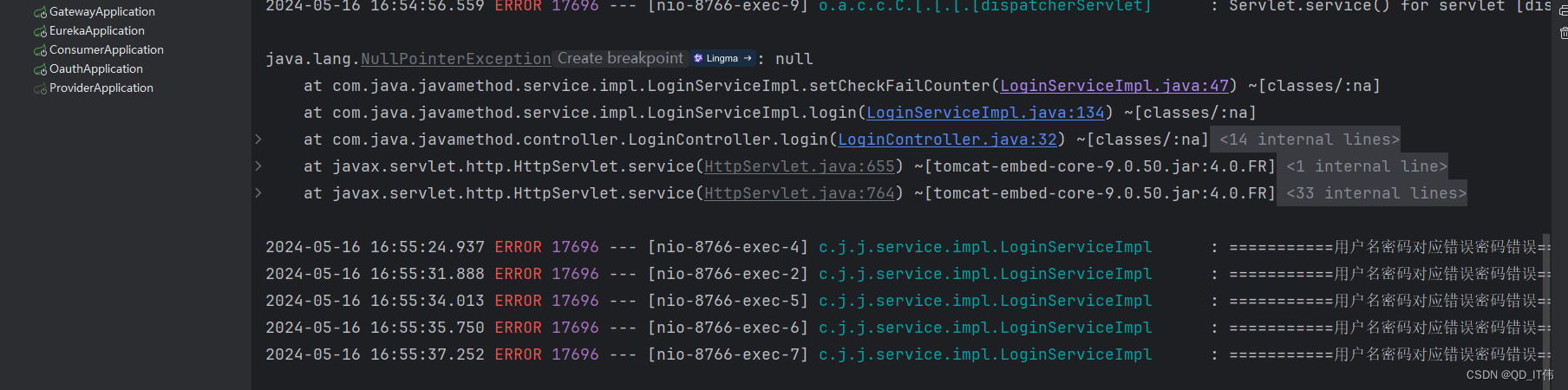
Task: Click the ConsumerApplication Spring icon
Action: 40,50
